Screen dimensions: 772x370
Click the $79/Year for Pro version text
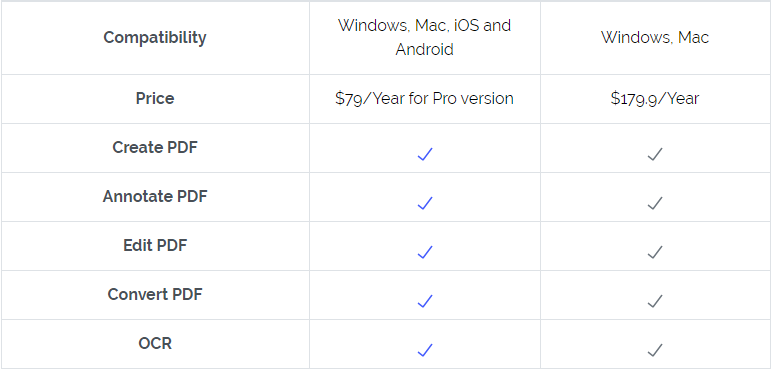pyautogui.click(x=424, y=98)
